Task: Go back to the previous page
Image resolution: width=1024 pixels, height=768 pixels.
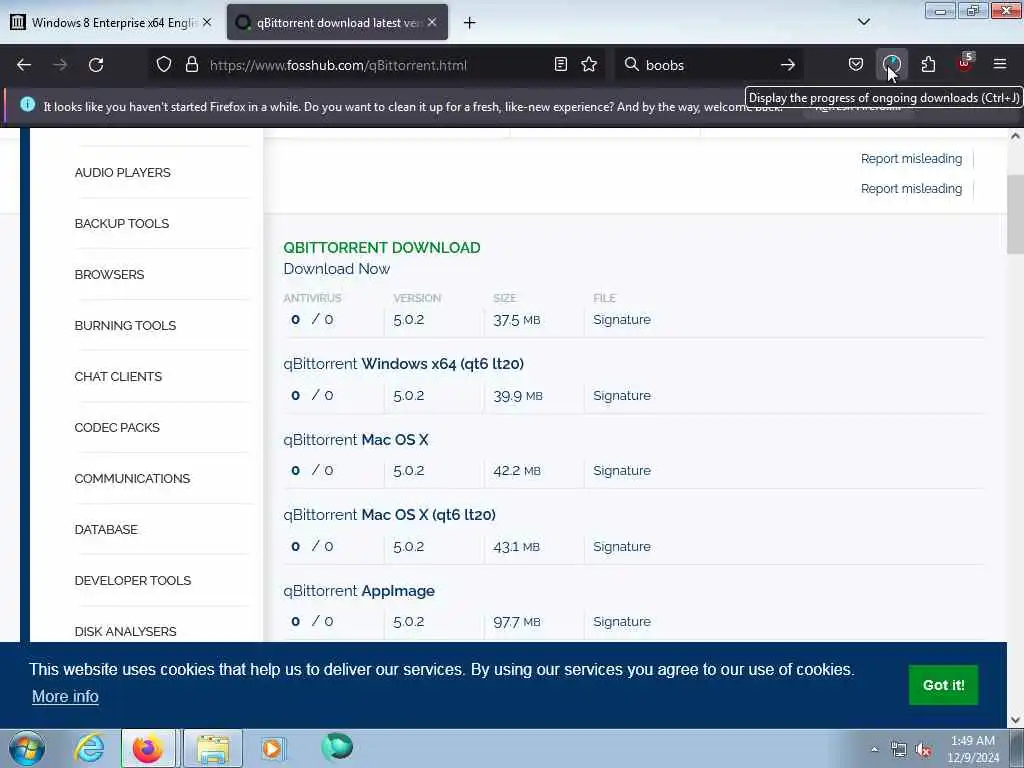Action: [24, 65]
